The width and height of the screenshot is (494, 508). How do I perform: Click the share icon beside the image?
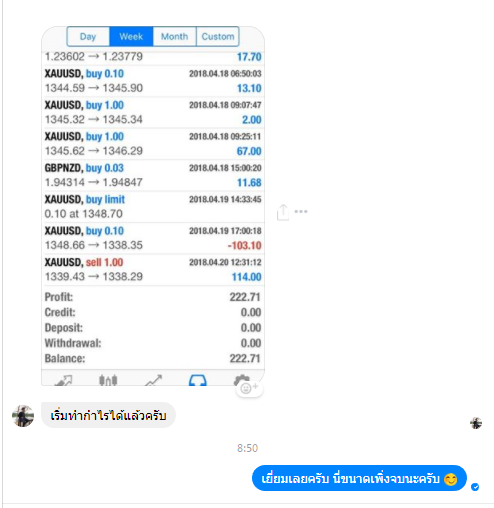pyautogui.click(x=283, y=212)
